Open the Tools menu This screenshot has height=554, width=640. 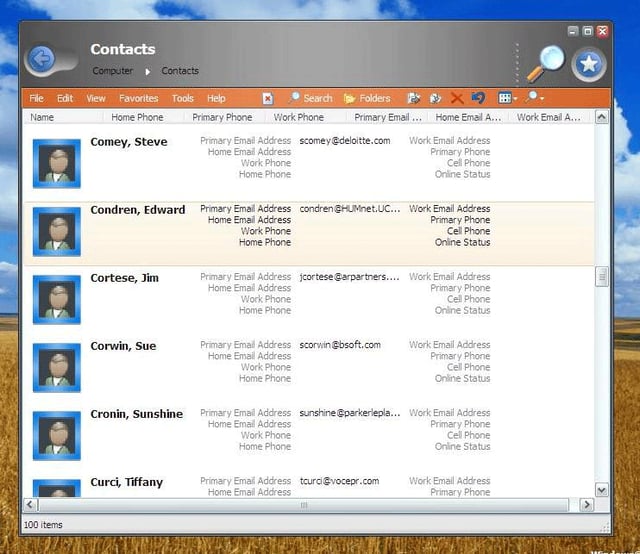point(182,98)
